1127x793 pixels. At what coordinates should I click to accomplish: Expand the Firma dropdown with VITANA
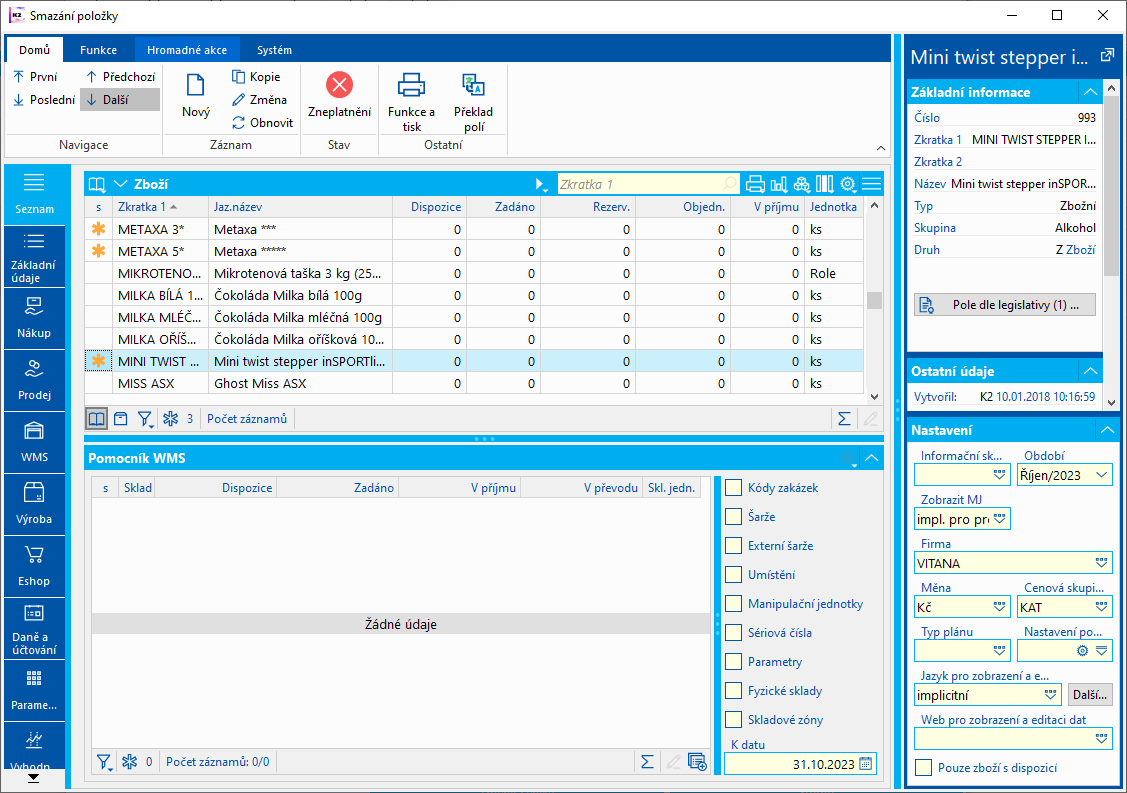tap(1101, 563)
